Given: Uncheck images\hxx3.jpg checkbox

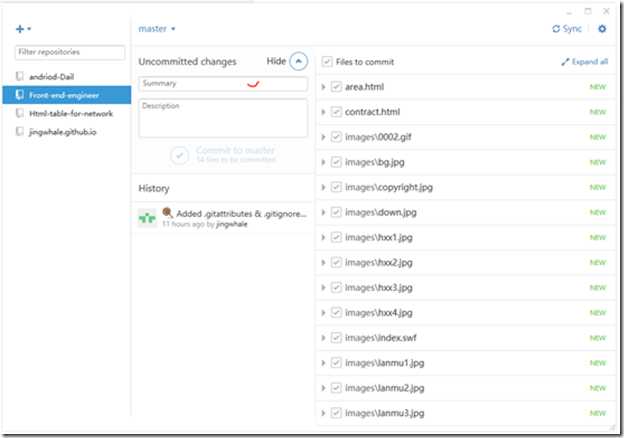Looking at the screenshot, I should click(x=336, y=287).
